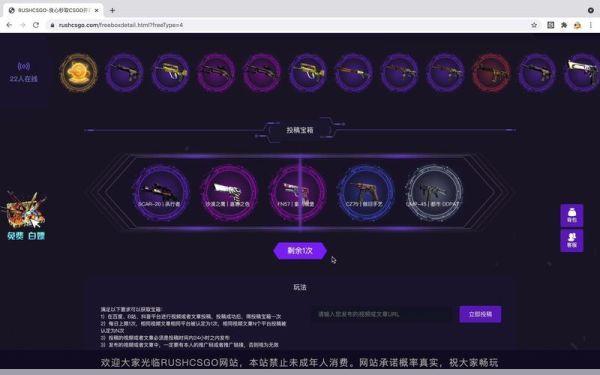Select the 沙漠之鹰 skin in the reel

tap(229, 192)
